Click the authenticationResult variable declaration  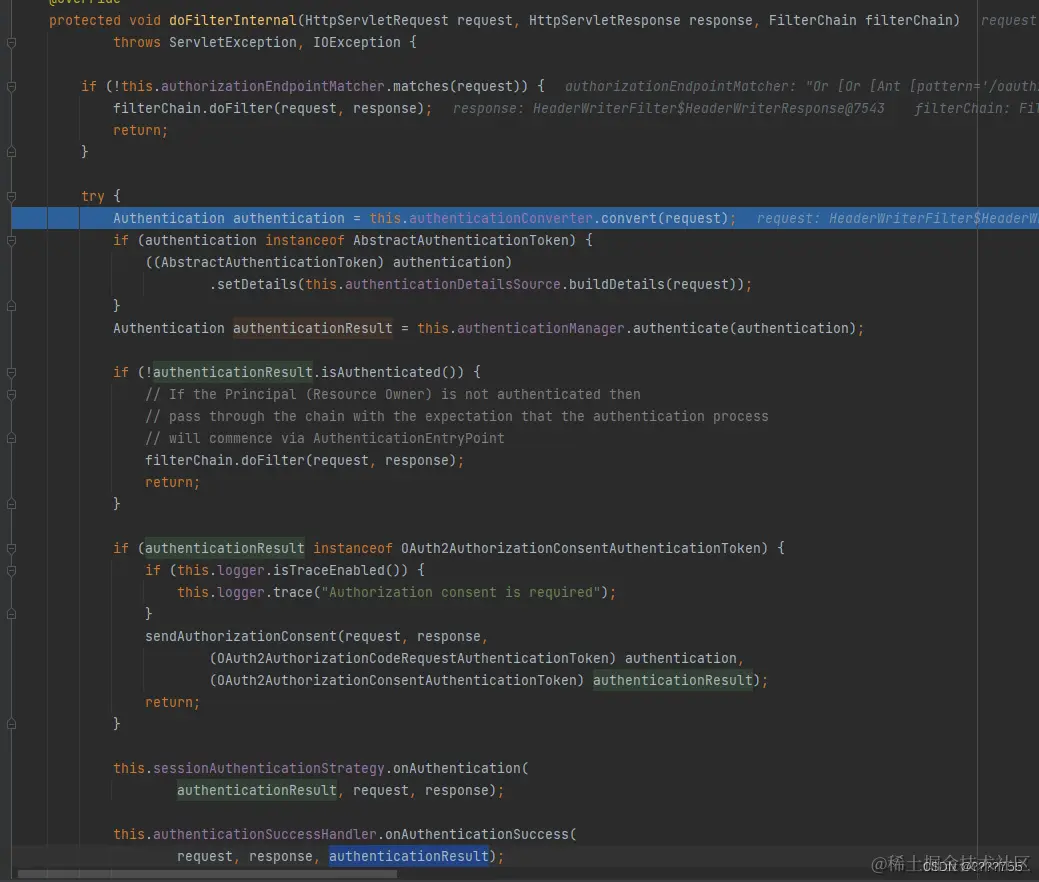tap(313, 328)
